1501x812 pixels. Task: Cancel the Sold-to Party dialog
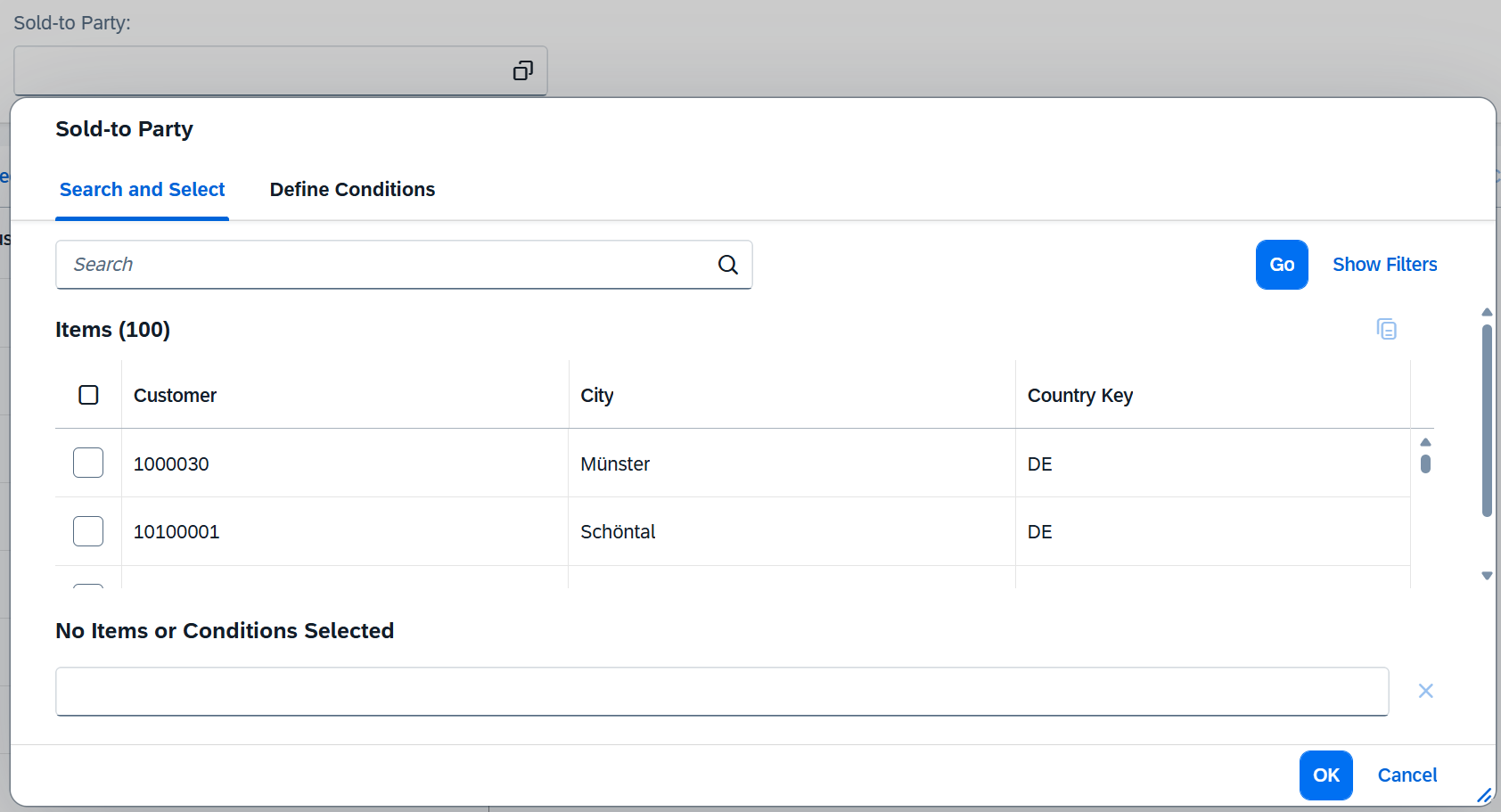1407,775
